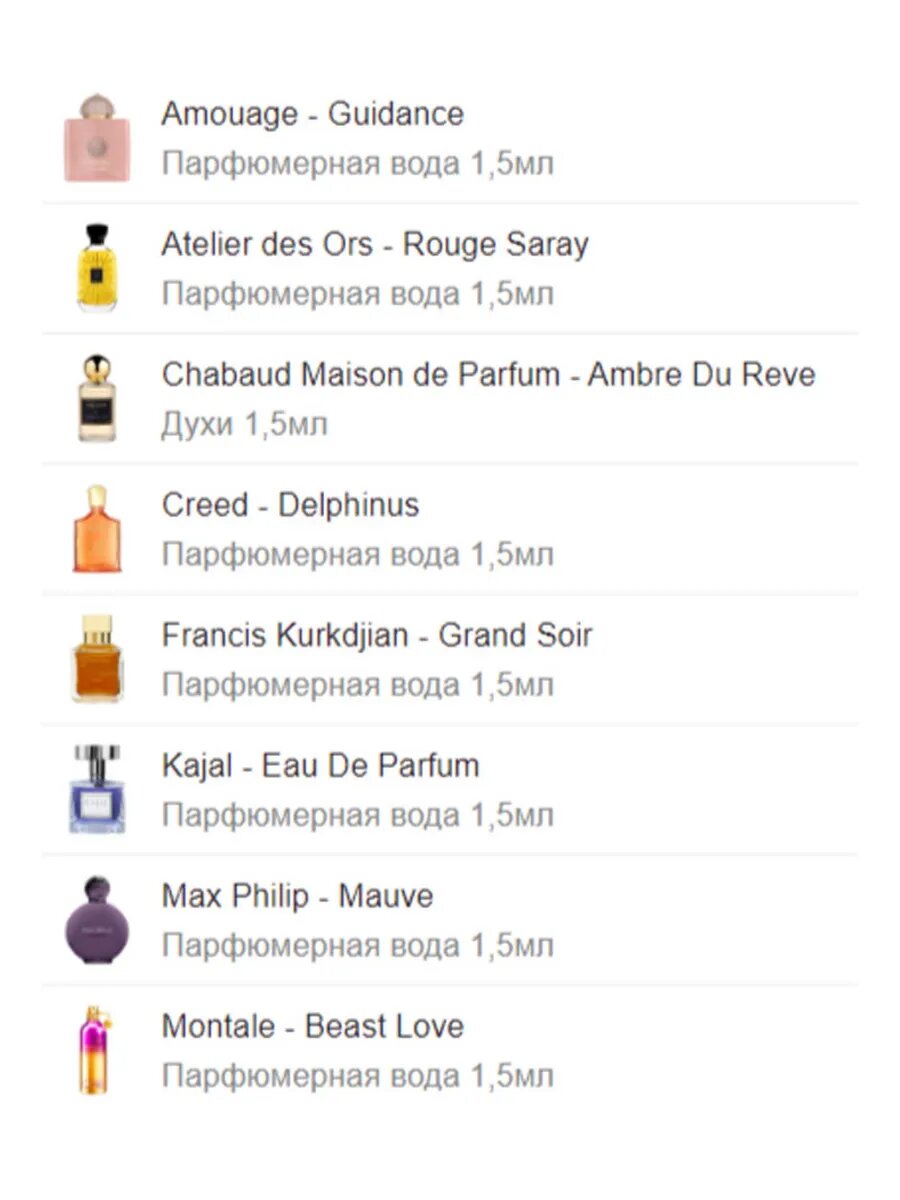This screenshot has width=900, height=1200.
Task: Click the Парфюмерная вода 1,5мл text under Amouage
Action: click(x=357, y=163)
